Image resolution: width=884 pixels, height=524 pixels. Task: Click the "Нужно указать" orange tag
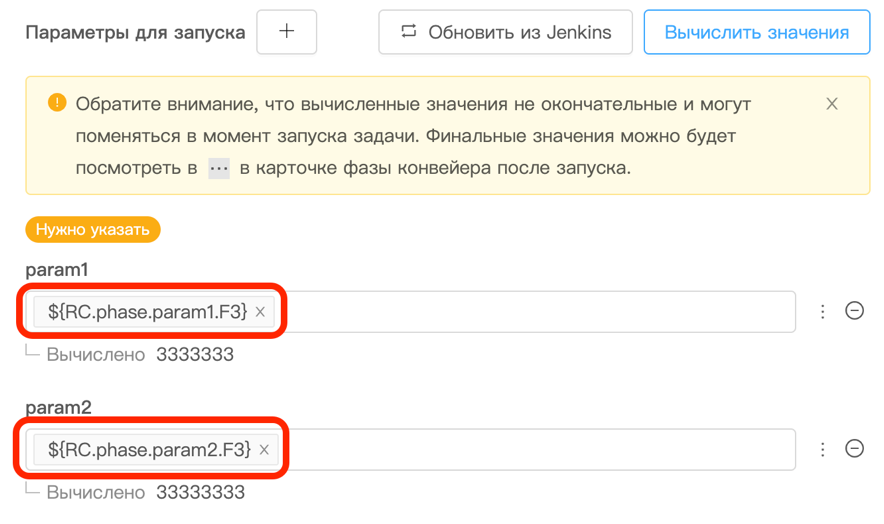coord(93,230)
